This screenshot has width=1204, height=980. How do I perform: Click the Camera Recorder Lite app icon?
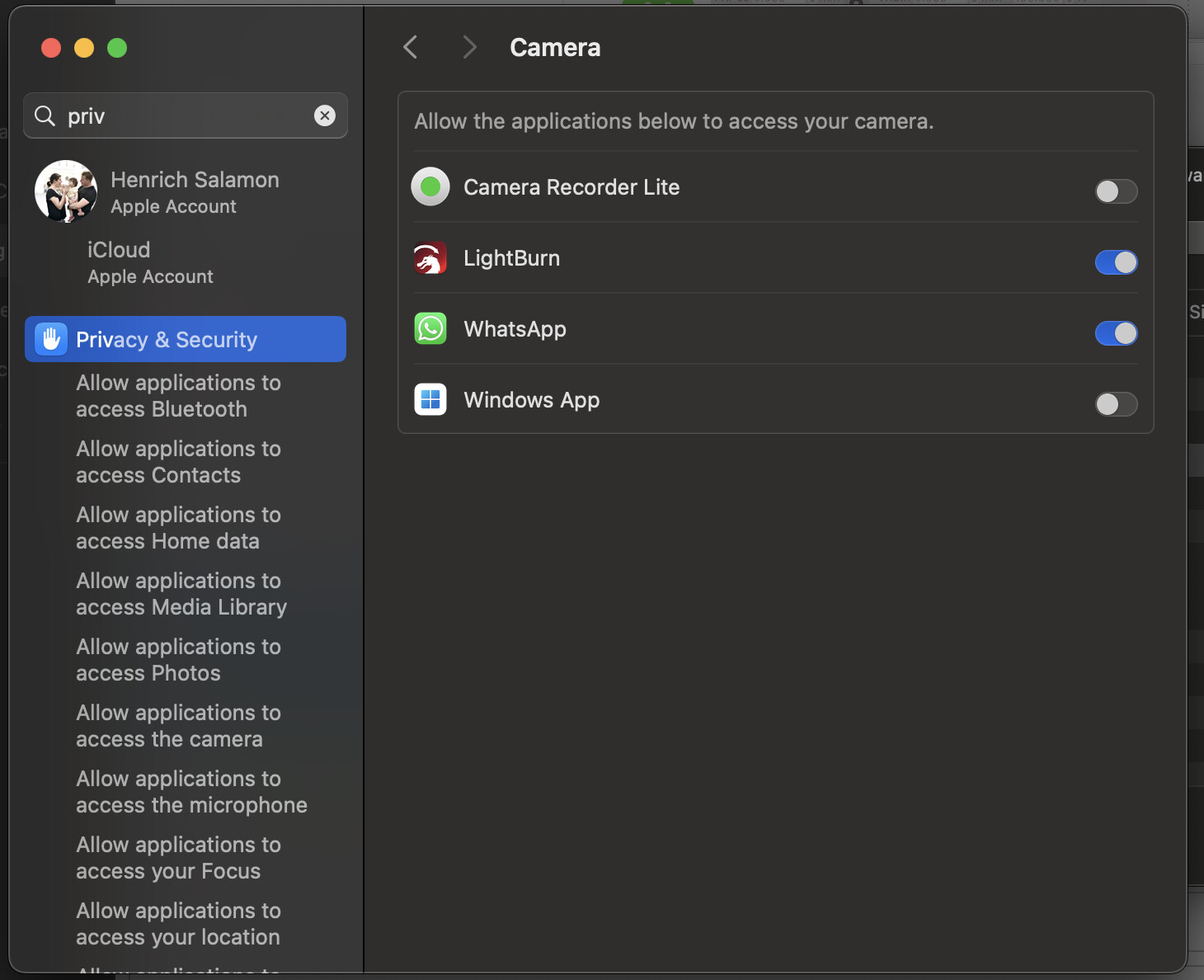430,186
